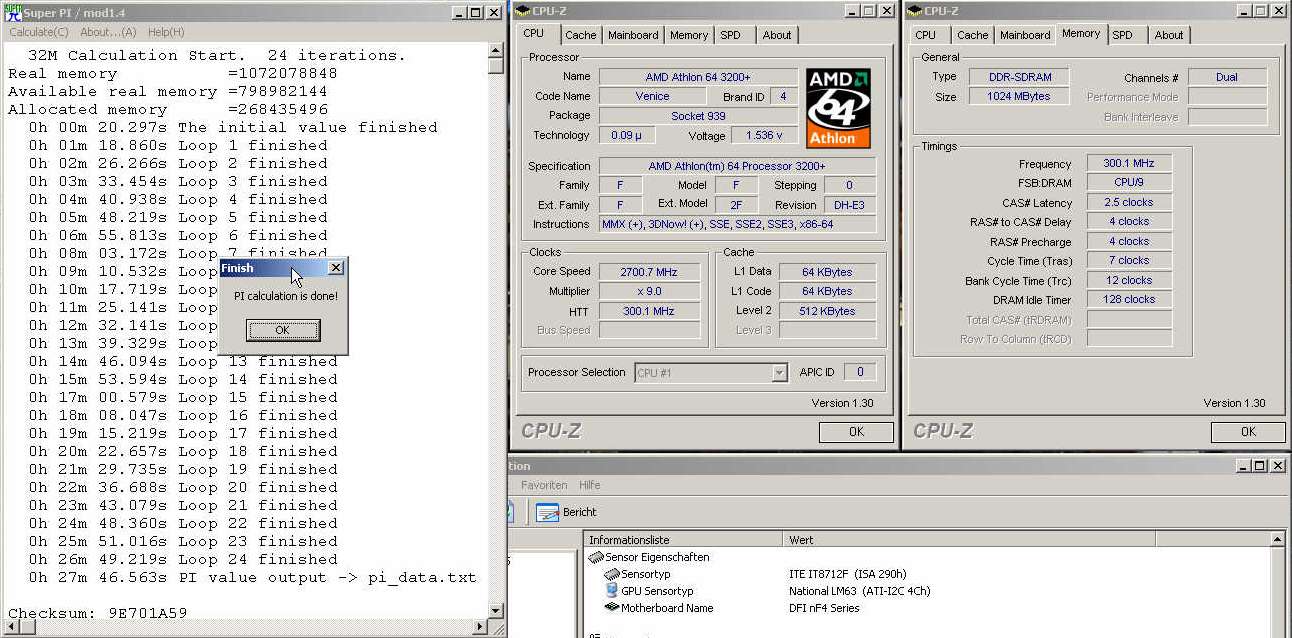The height and width of the screenshot is (638, 1292).
Task: Click the Allocated memory =268435496 line
Action: click(168, 109)
